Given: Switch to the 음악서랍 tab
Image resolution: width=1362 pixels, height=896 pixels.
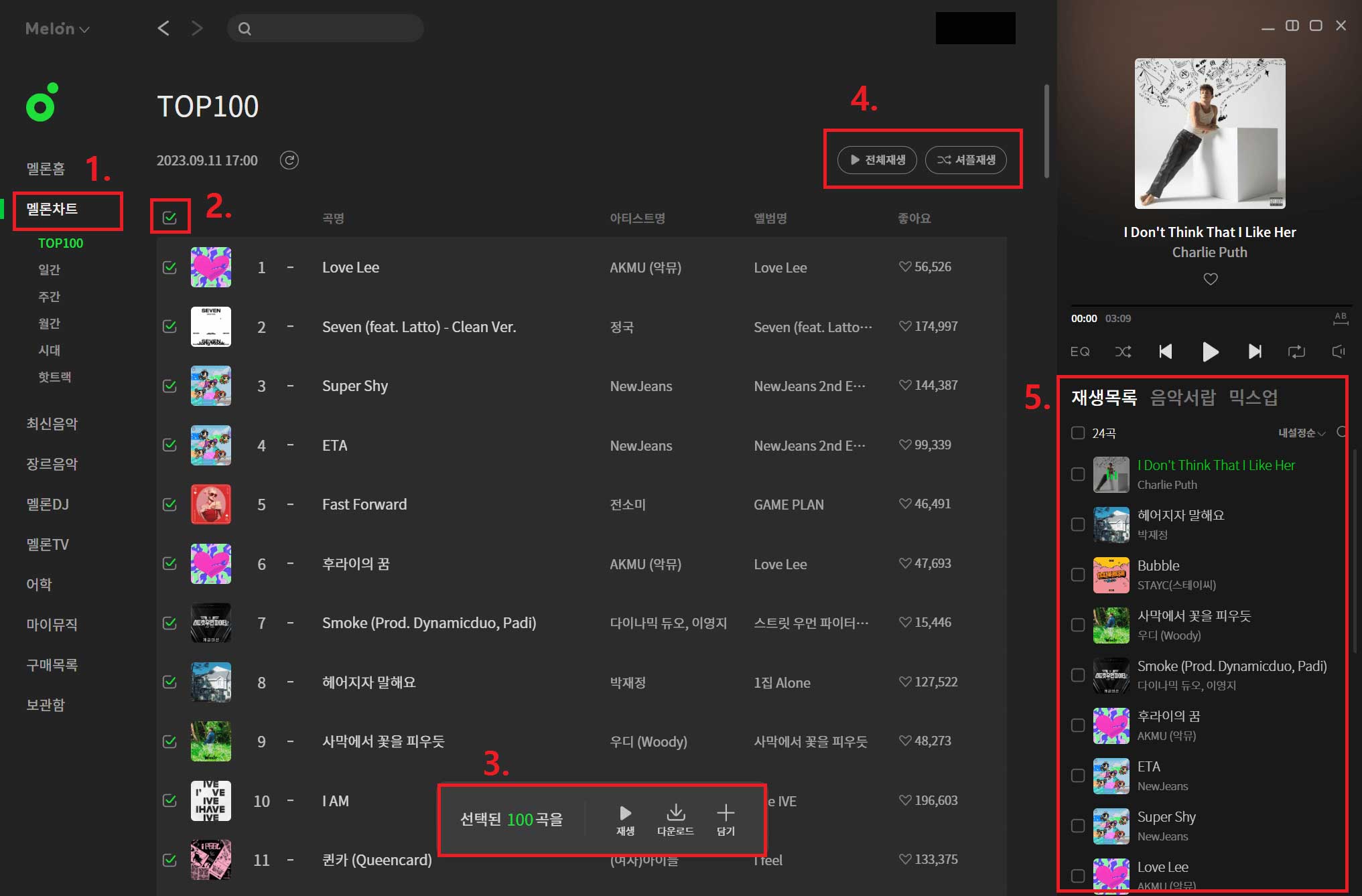Looking at the screenshot, I should (1182, 398).
